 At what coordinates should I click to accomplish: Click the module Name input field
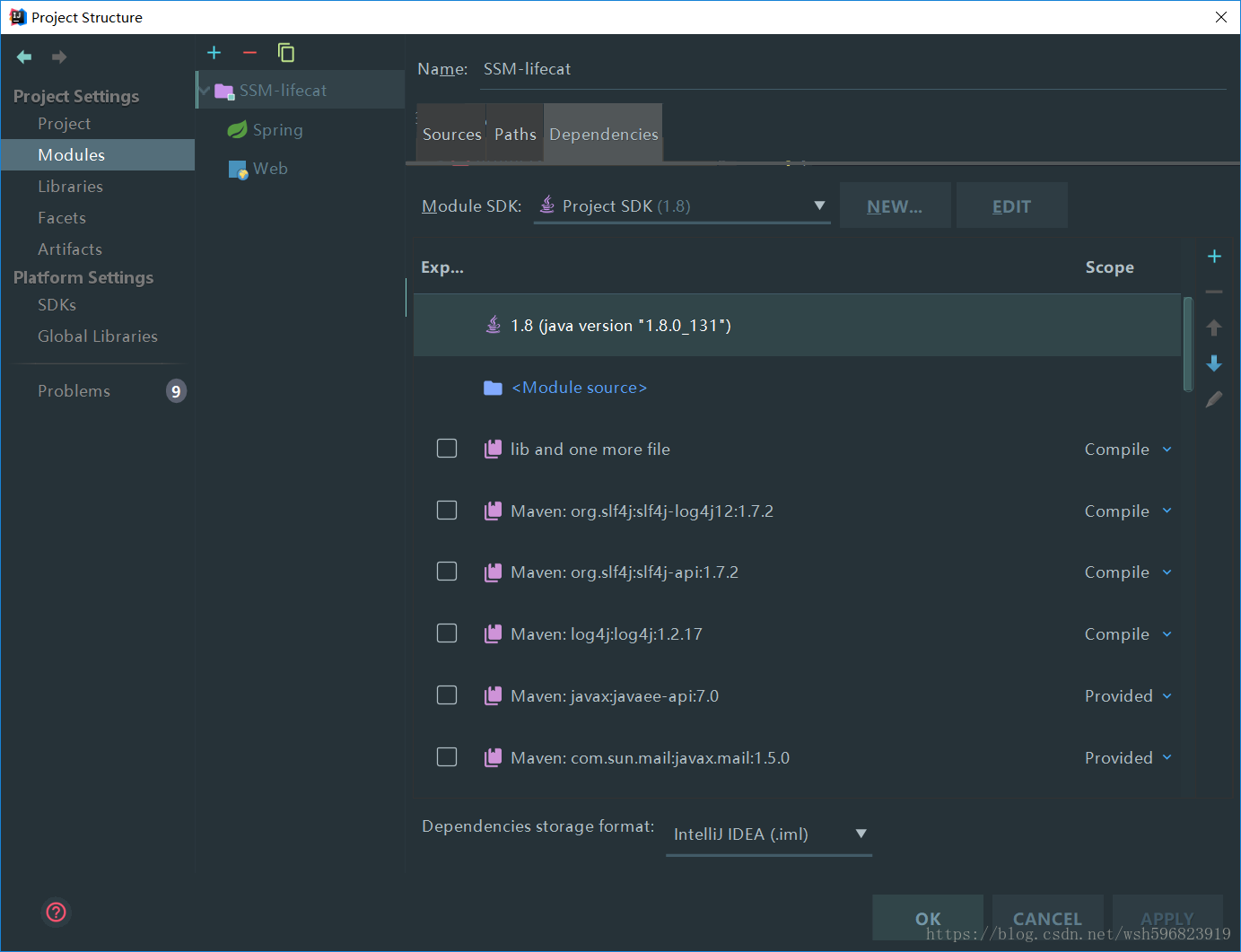[x=852, y=69]
